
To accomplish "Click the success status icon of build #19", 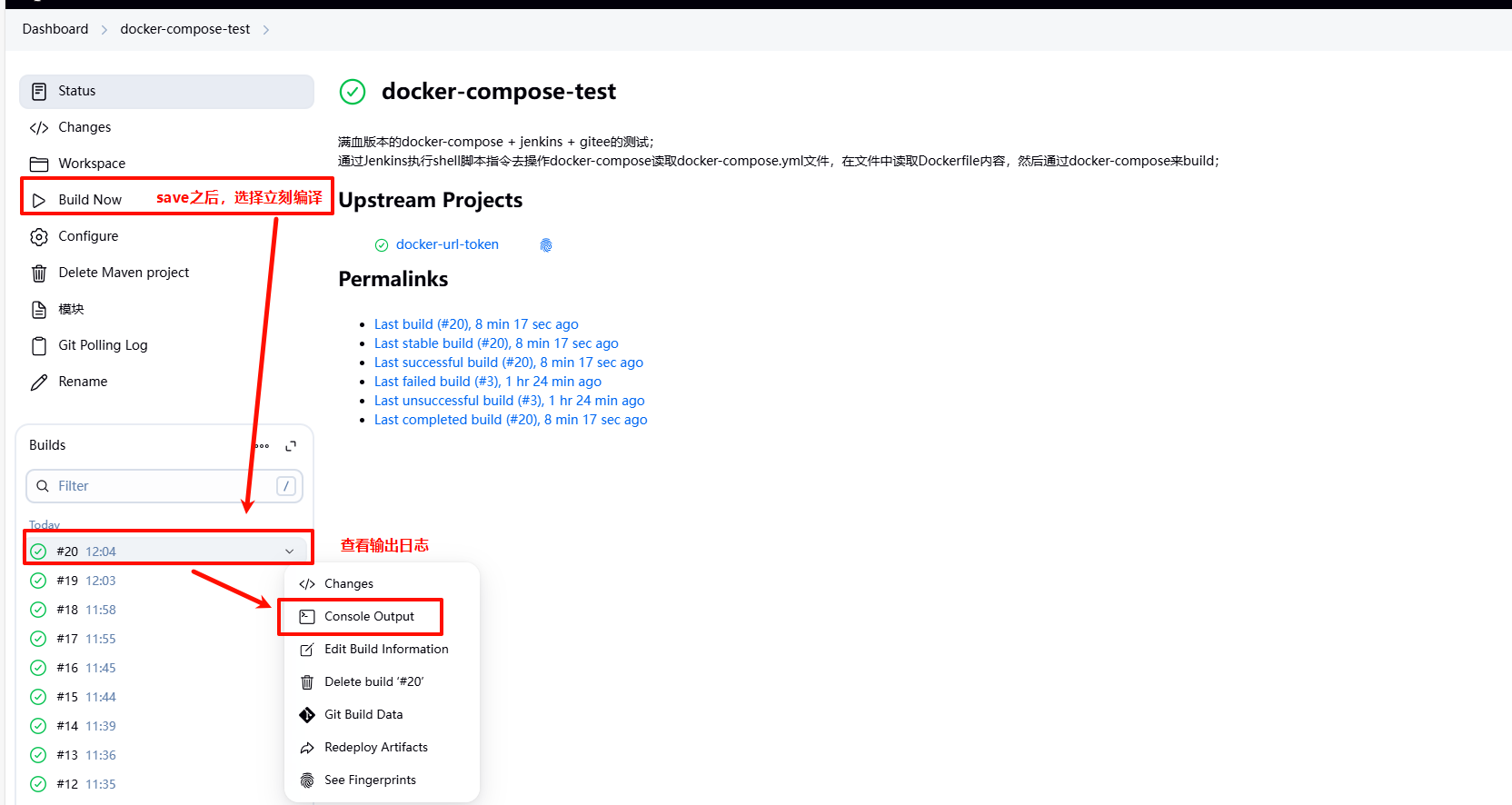I will (38, 581).
